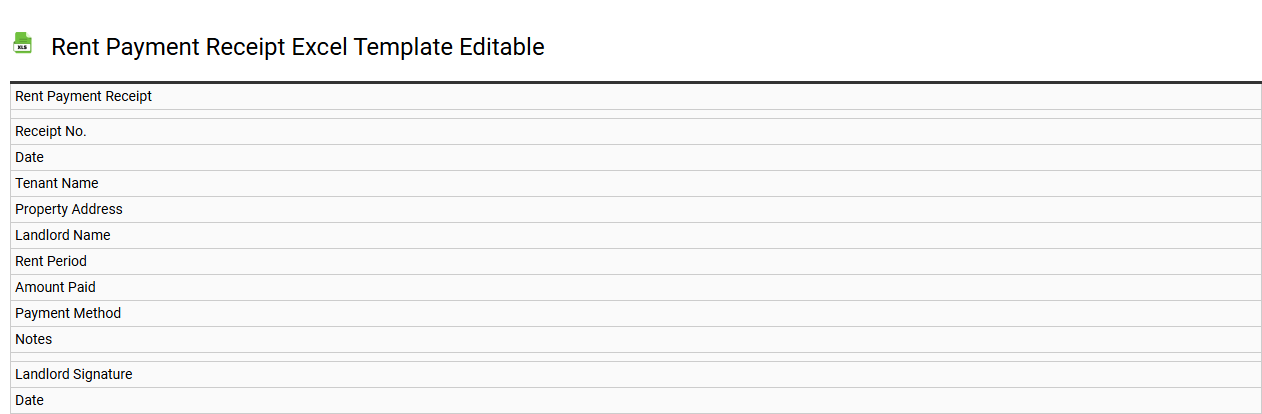Select the 'Receipt No.' row
The width and height of the screenshot is (1262, 414).
click(51, 131)
